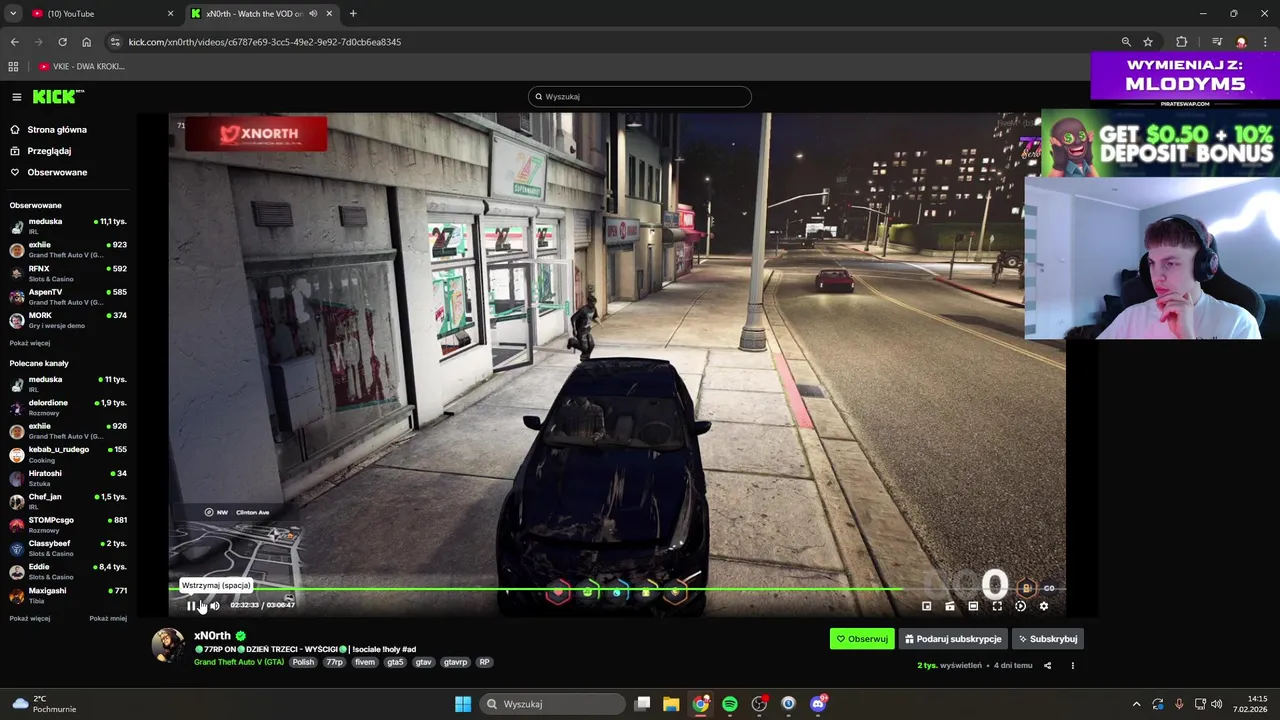Toggle theater mode in the player
This screenshot has width=1280, height=720.
click(973, 606)
